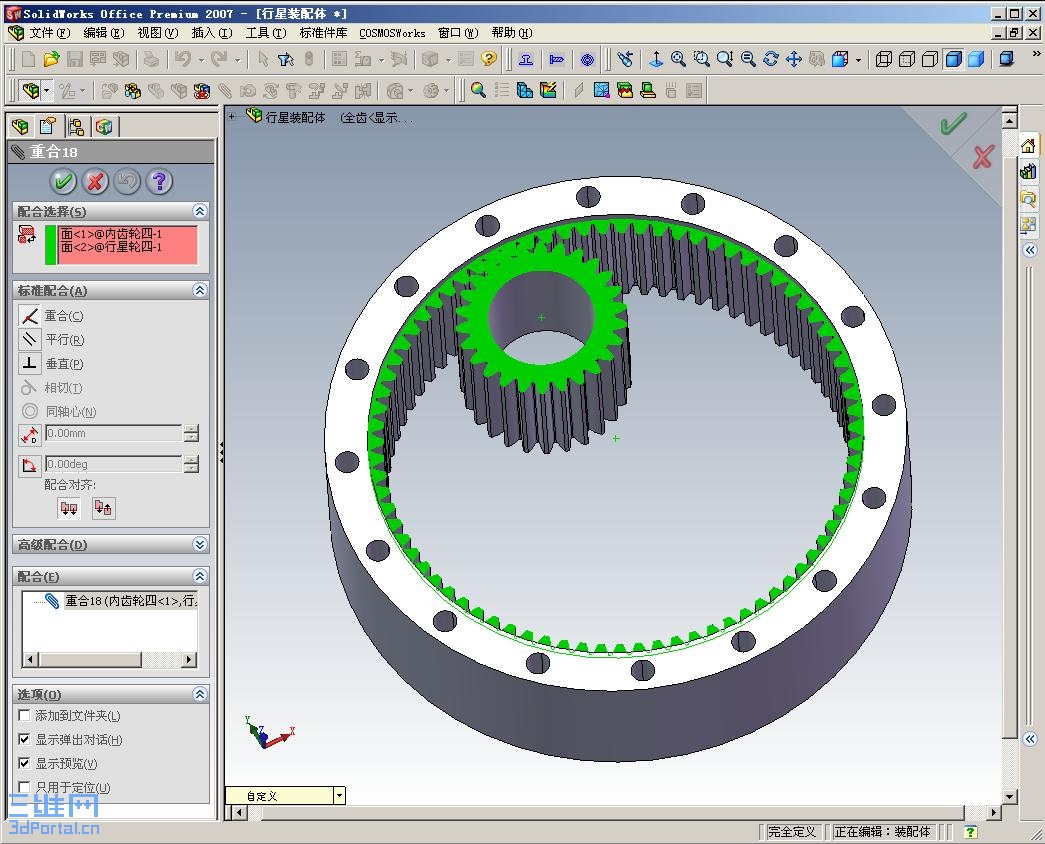Open the ConfigurationManager tab
The height and width of the screenshot is (844, 1045).
(x=76, y=126)
